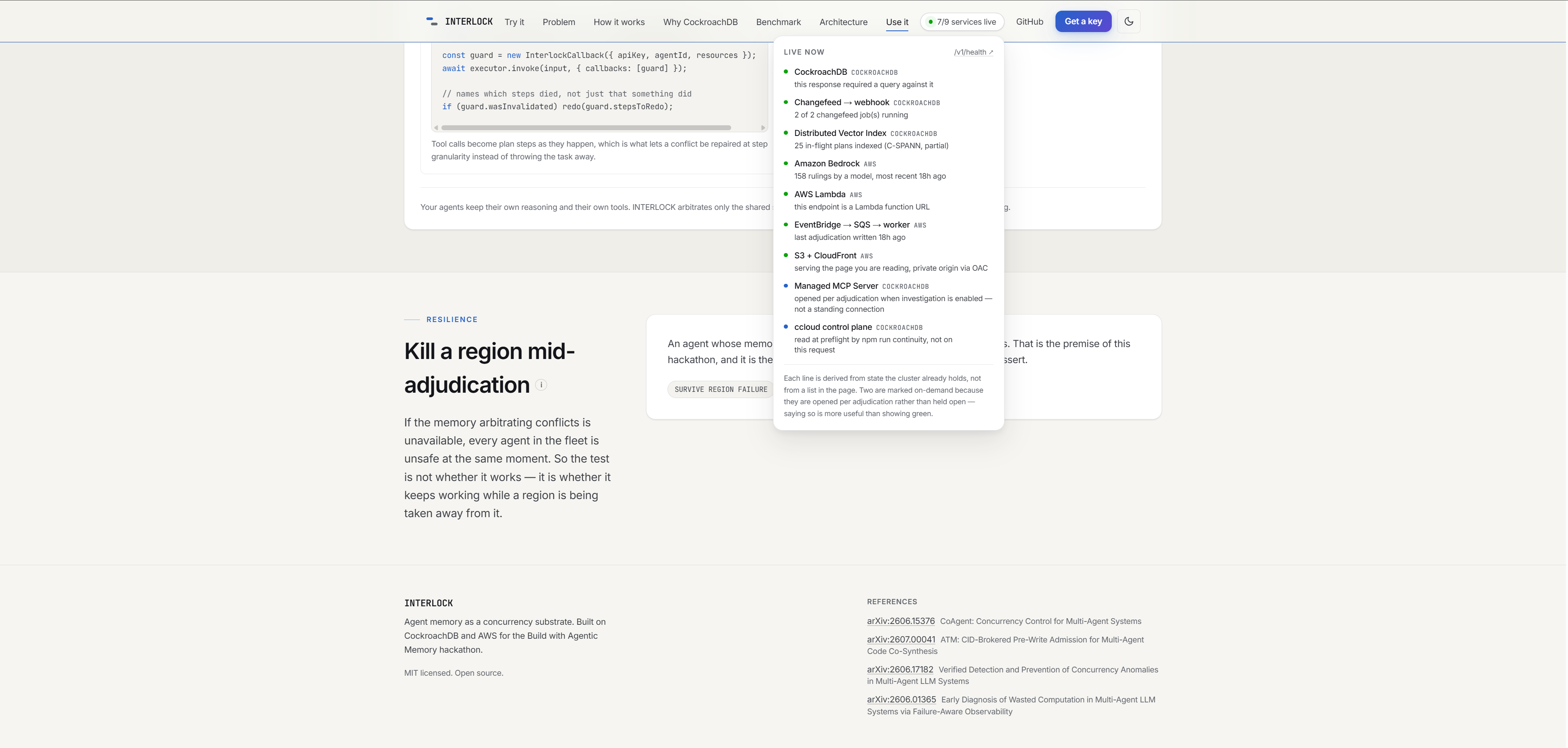Click '2 of 2 changefeed job(s) running' text
This screenshot has width=1568, height=748.
tap(850, 115)
